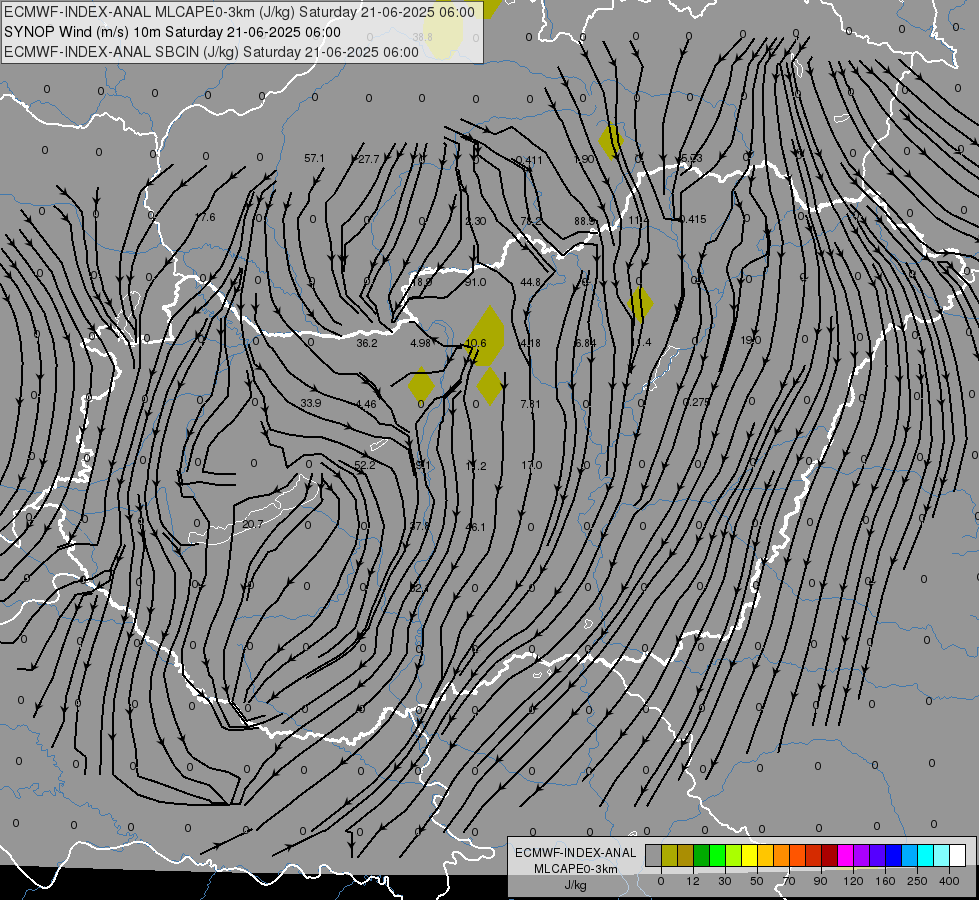This screenshot has width=979, height=900.
Task: Click the legend scale label 50
Action: [x=757, y=881]
